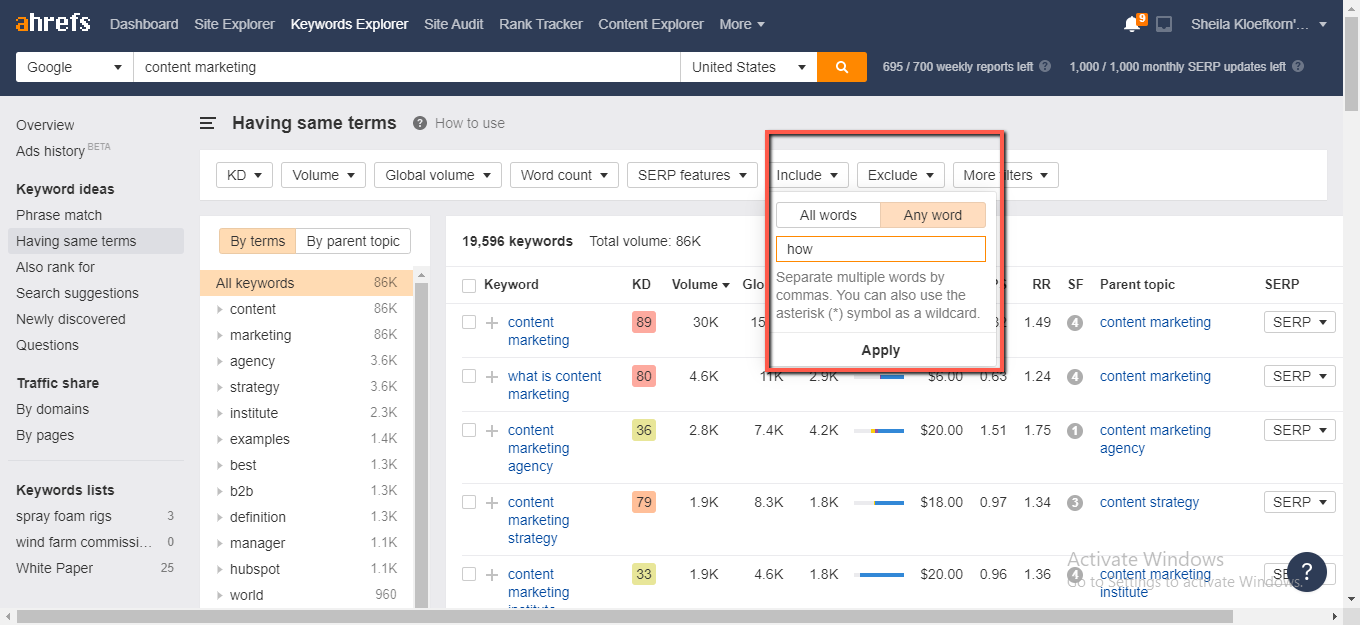Click the orange search magnifier button
This screenshot has height=625, width=1360.
point(842,67)
